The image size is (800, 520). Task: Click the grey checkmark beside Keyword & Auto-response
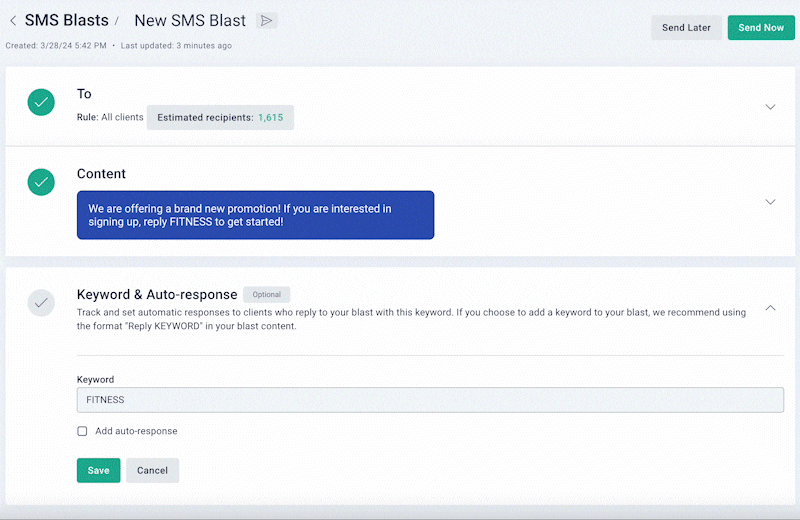pos(41,302)
